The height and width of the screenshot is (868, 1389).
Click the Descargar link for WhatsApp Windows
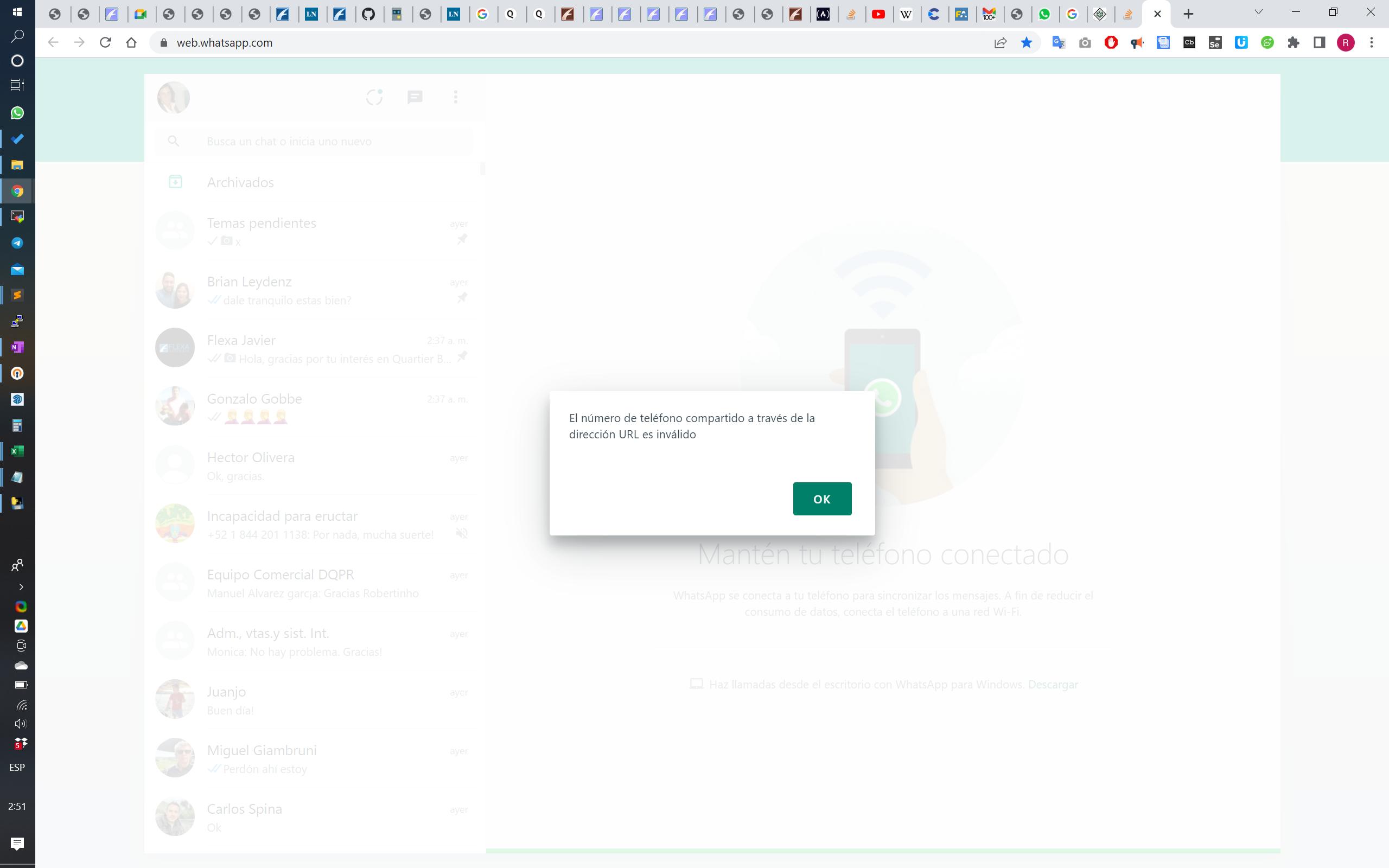click(x=1053, y=684)
